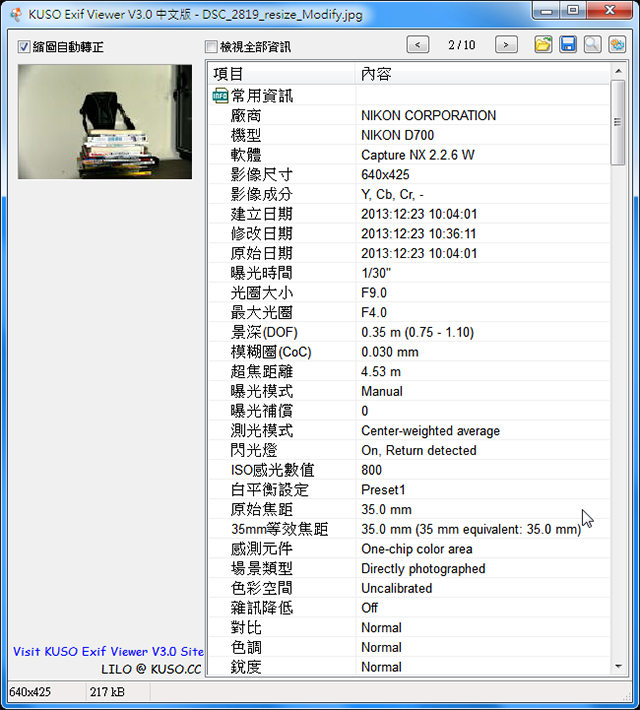The image size is (640, 710).
Task: Select the ISO感光數值 row
Action: [x=409, y=470]
